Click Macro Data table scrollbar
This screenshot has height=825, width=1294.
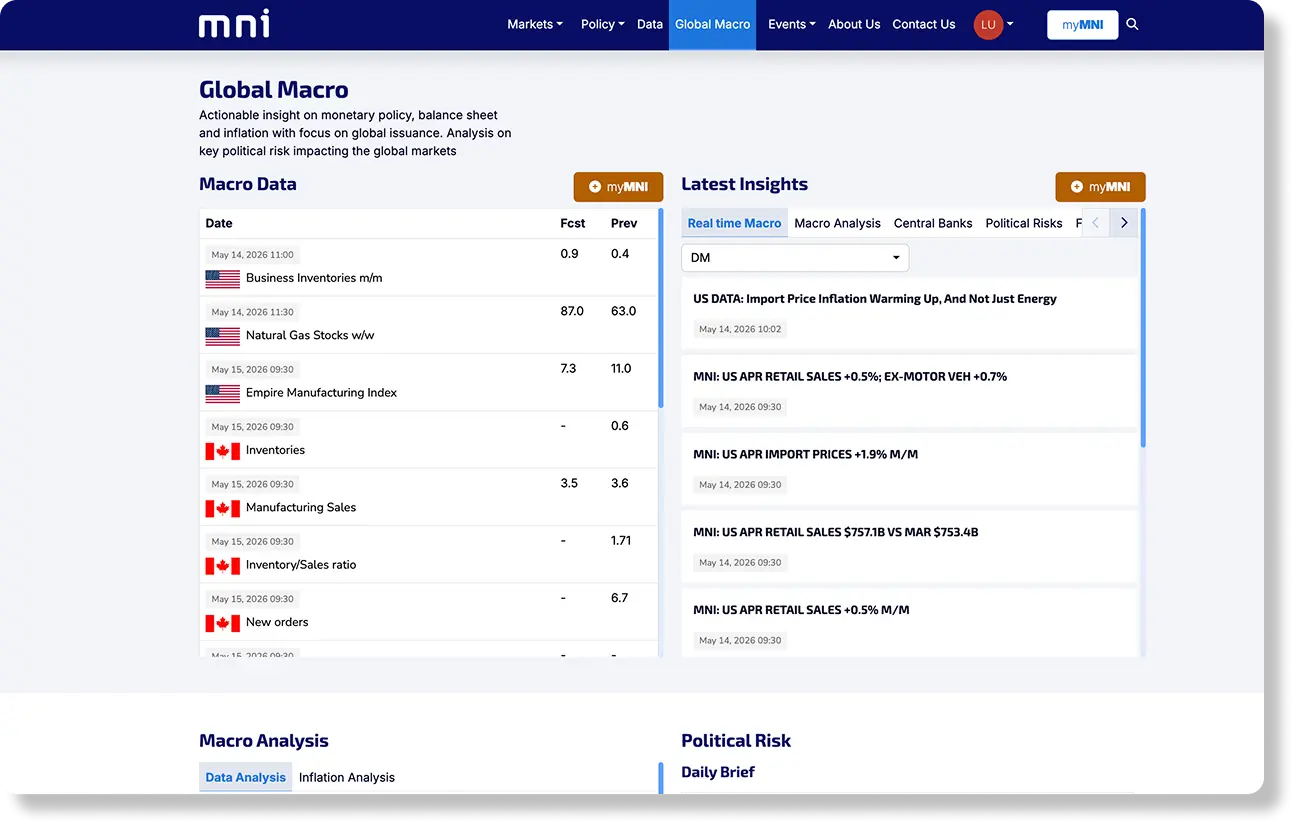661,308
